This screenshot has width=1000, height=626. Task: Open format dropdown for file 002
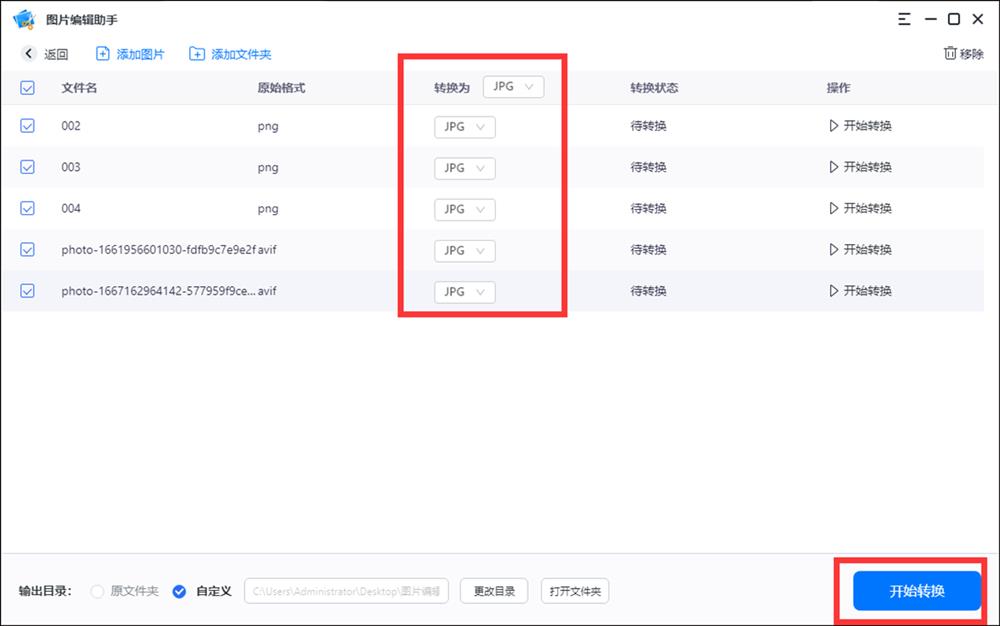pyautogui.click(x=464, y=127)
